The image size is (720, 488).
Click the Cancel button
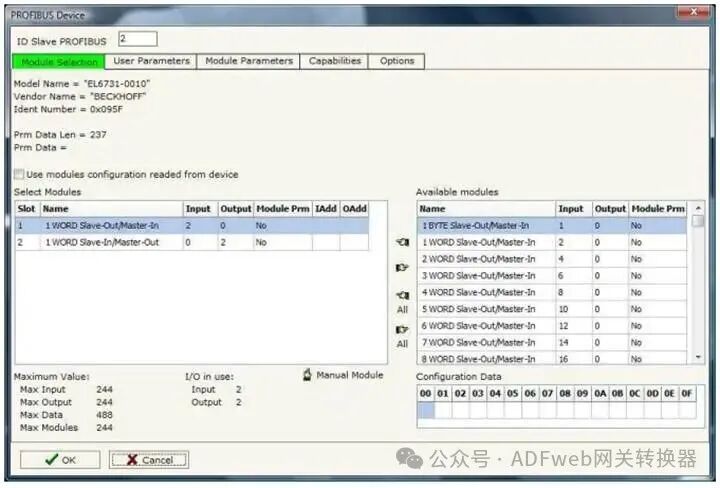point(149,460)
